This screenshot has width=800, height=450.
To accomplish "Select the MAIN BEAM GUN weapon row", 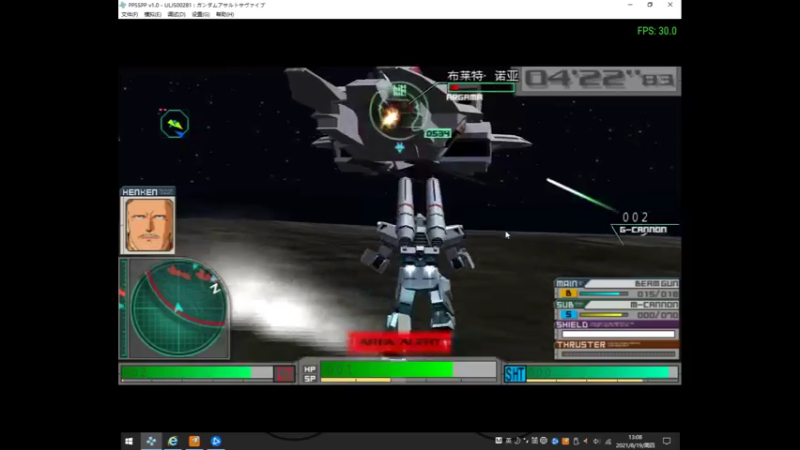I will (x=617, y=289).
